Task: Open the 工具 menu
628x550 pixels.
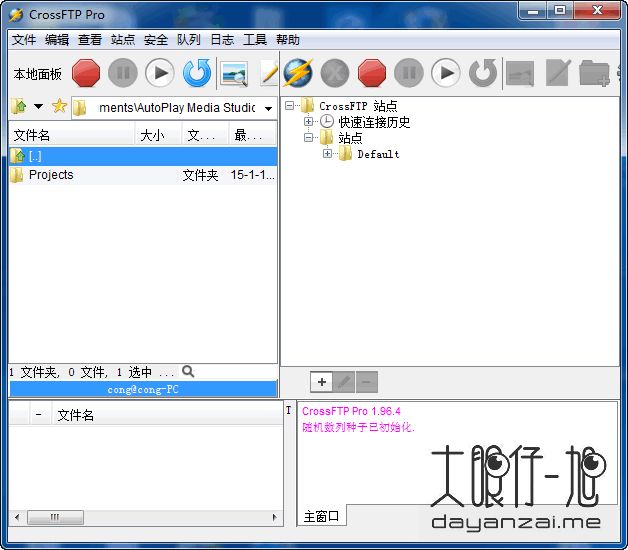Action: click(x=255, y=40)
